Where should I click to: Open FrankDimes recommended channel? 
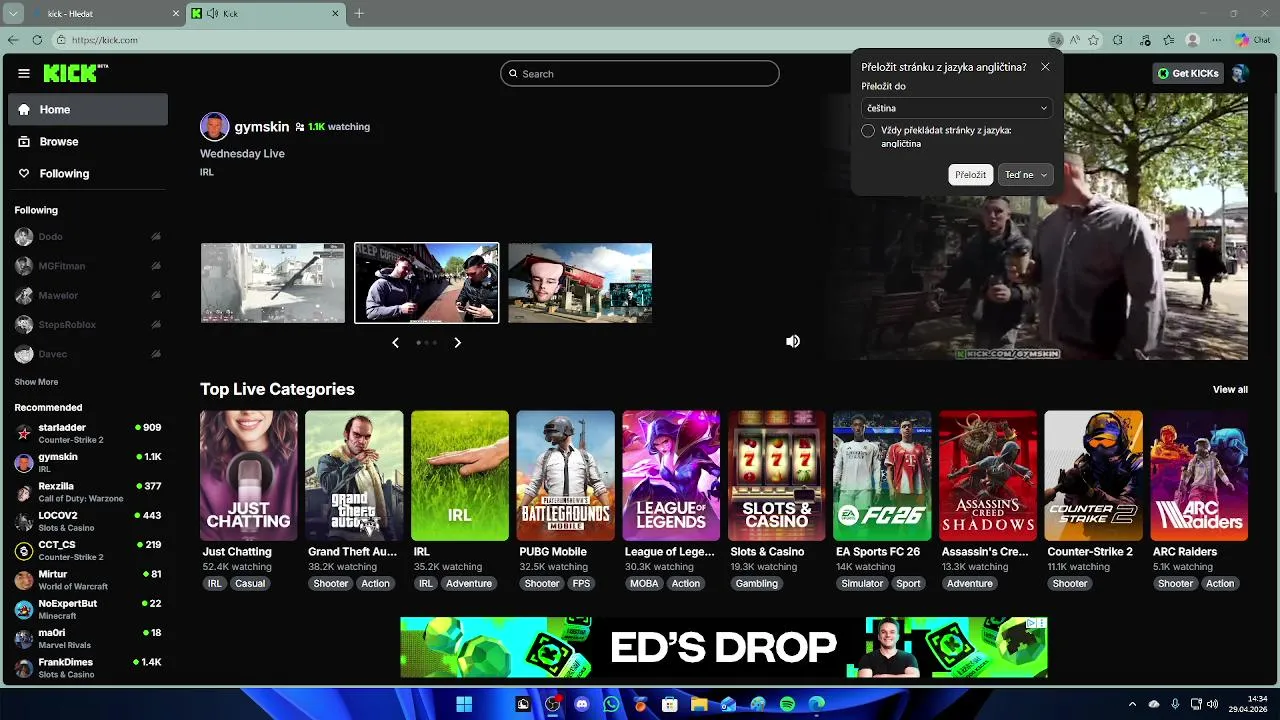(x=88, y=668)
